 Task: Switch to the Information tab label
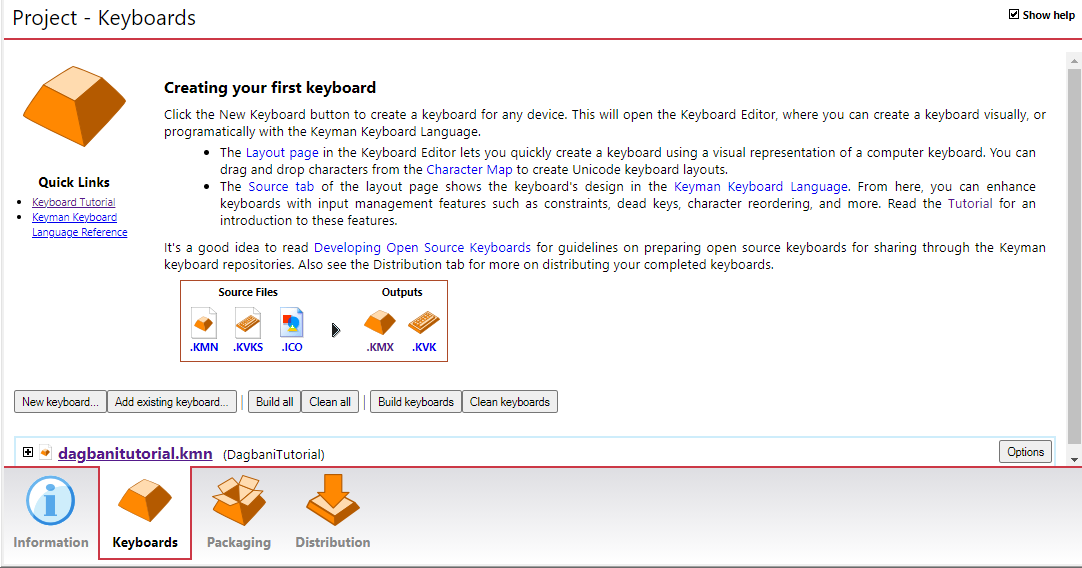[51, 542]
